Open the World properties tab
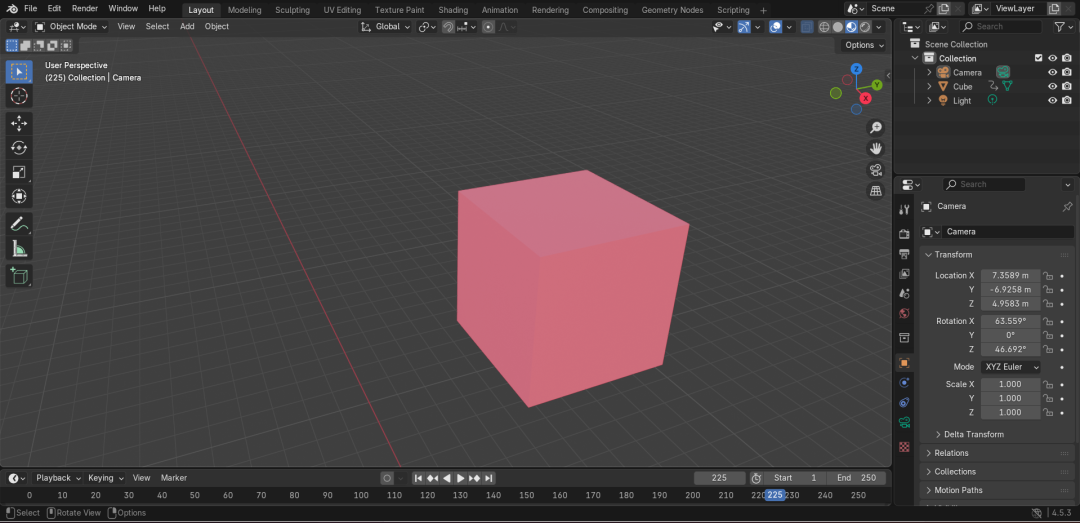This screenshot has height=523, width=1080. [904, 314]
